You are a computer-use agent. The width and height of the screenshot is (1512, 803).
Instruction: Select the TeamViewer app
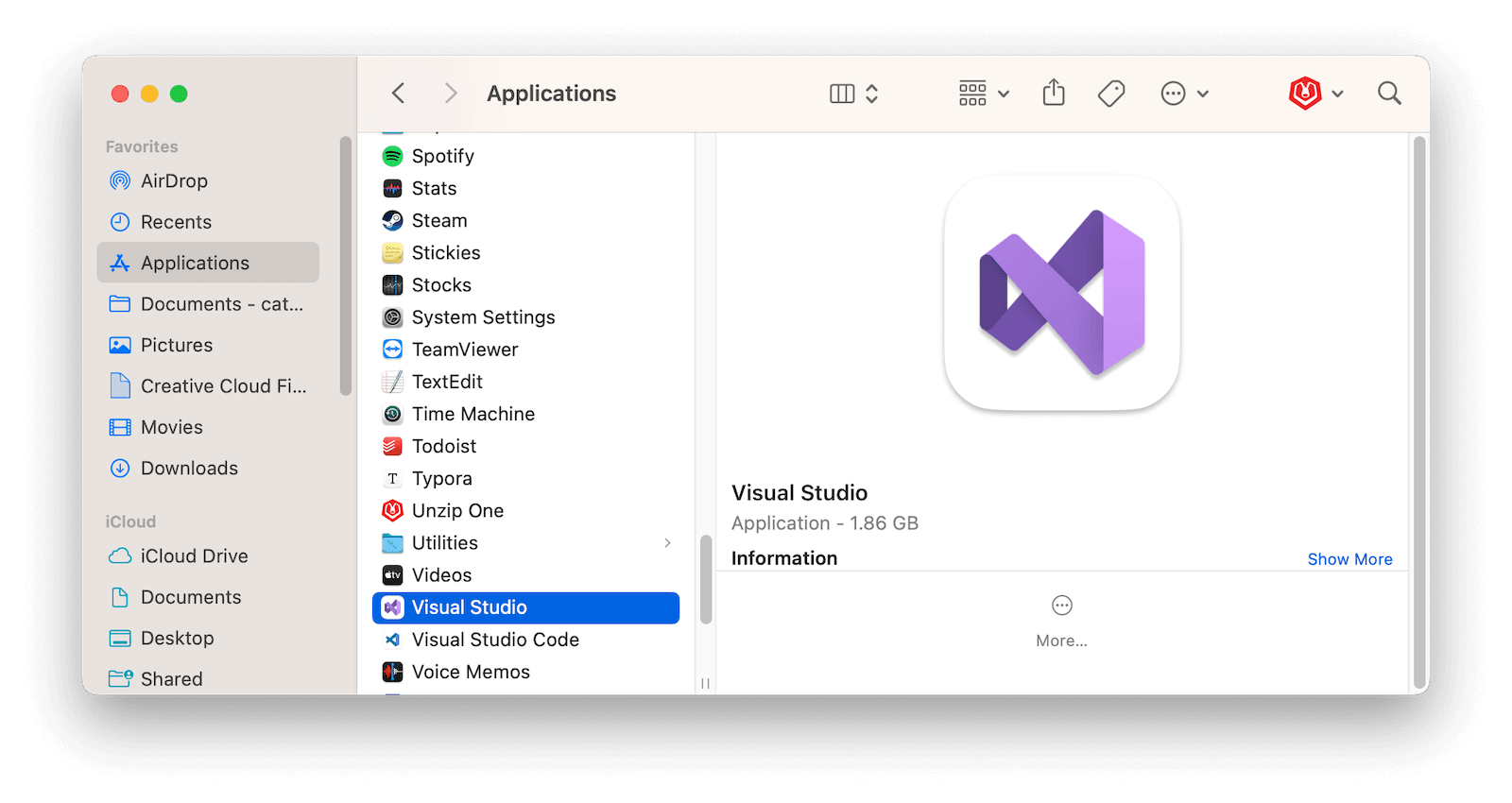525,350
